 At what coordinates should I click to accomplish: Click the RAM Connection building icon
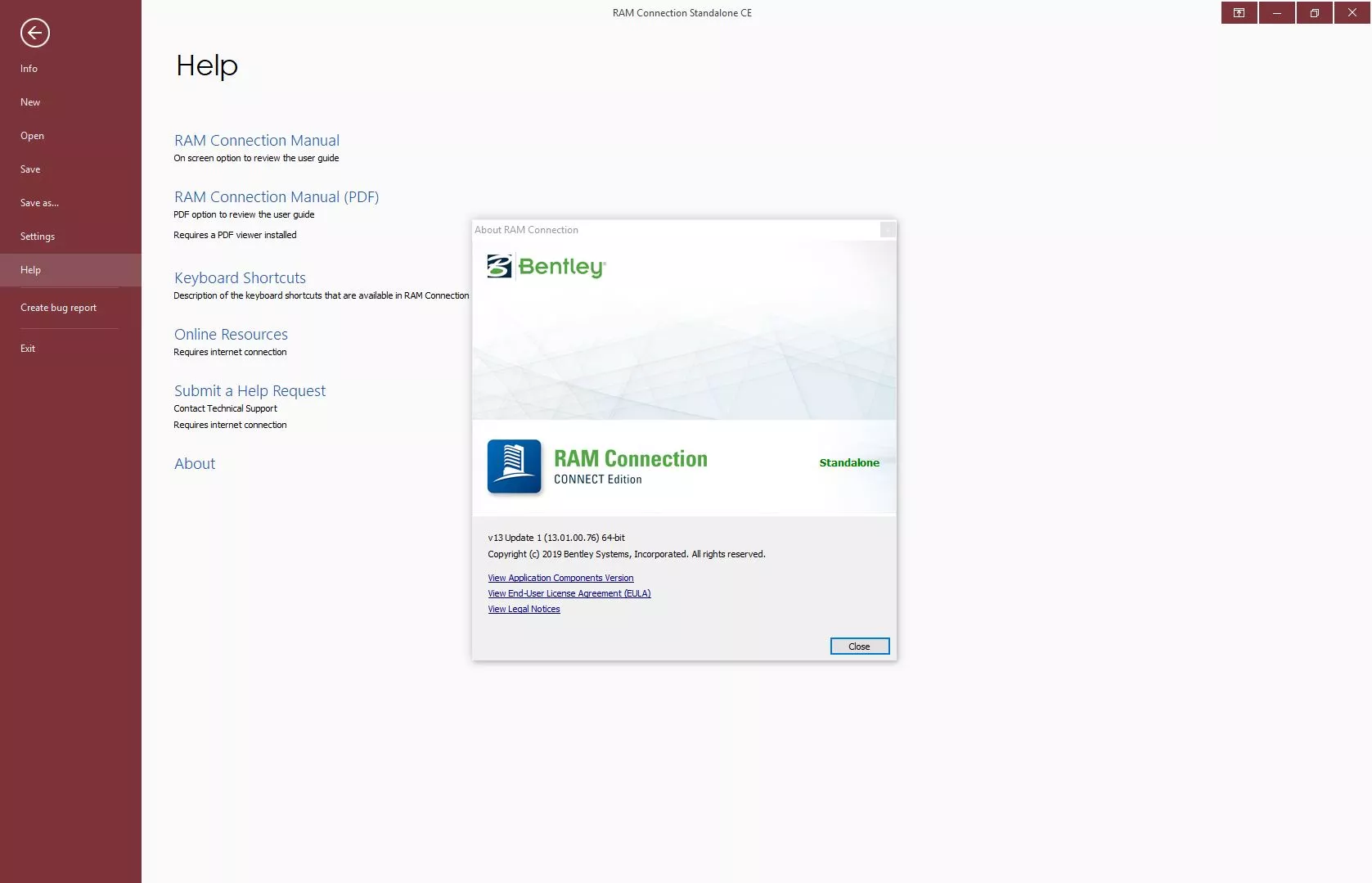tap(514, 466)
